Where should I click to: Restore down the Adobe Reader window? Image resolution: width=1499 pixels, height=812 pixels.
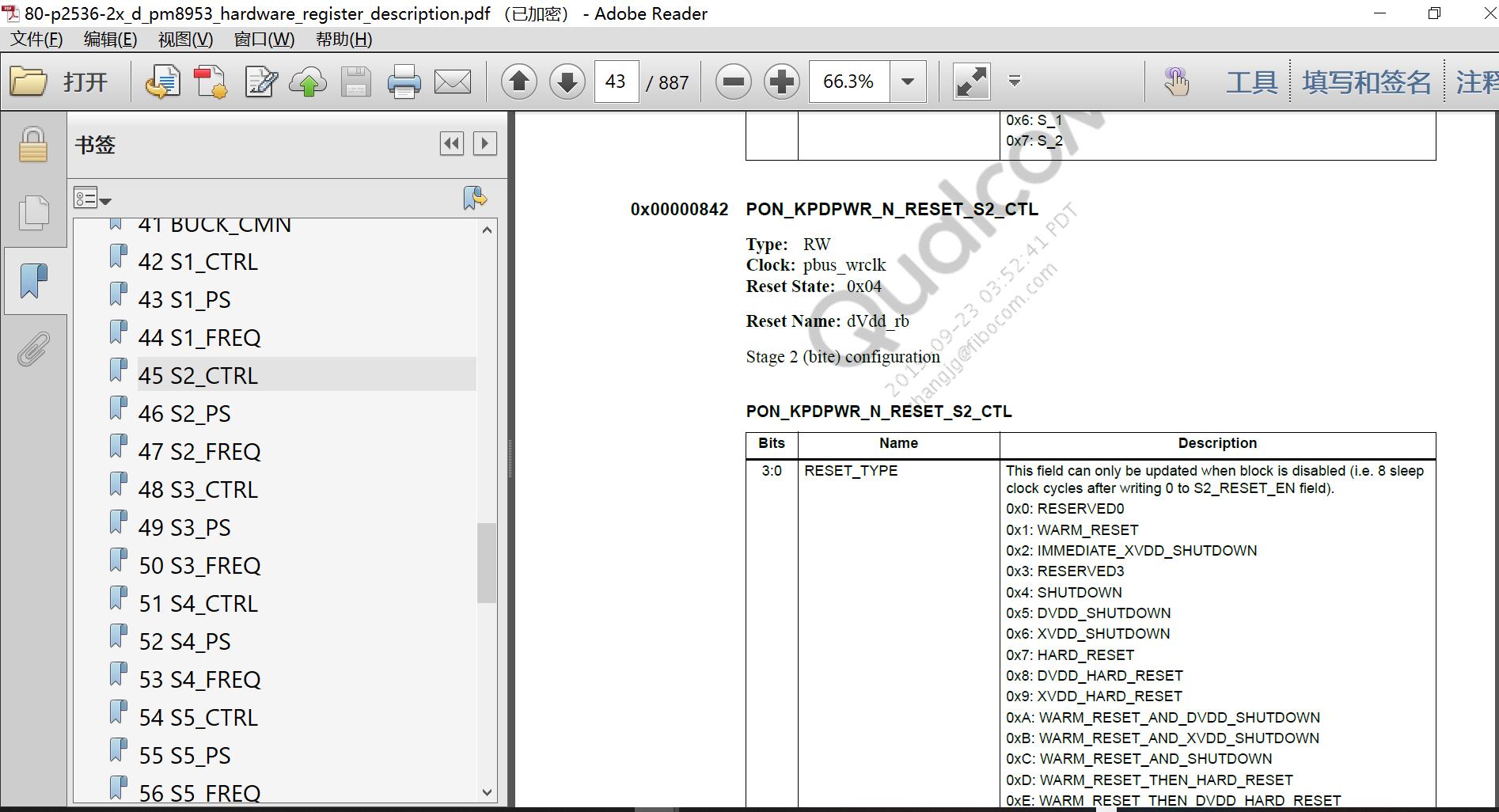[1434, 13]
